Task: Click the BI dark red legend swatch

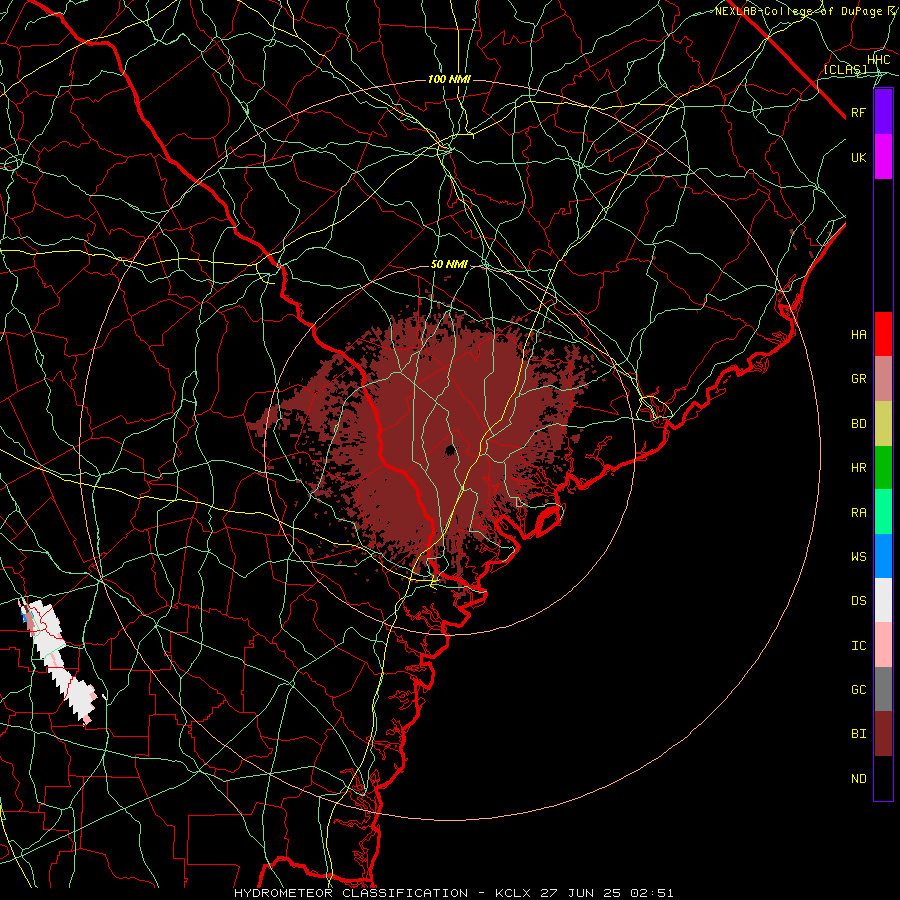Action: click(x=883, y=734)
